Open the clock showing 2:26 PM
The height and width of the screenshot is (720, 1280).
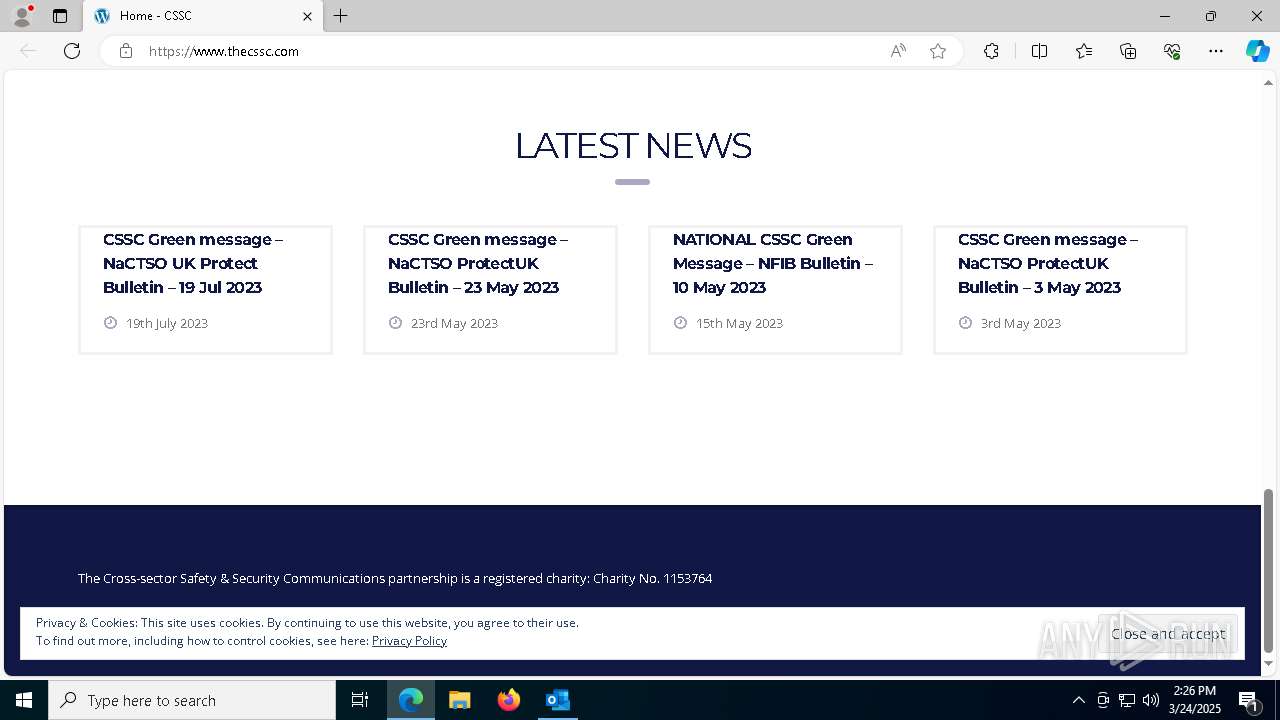(x=1195, y=700)
